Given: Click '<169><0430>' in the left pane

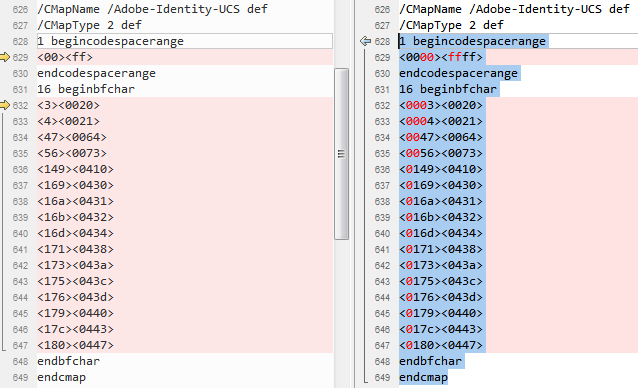Looking at the screenshot, I should point(75,185).
